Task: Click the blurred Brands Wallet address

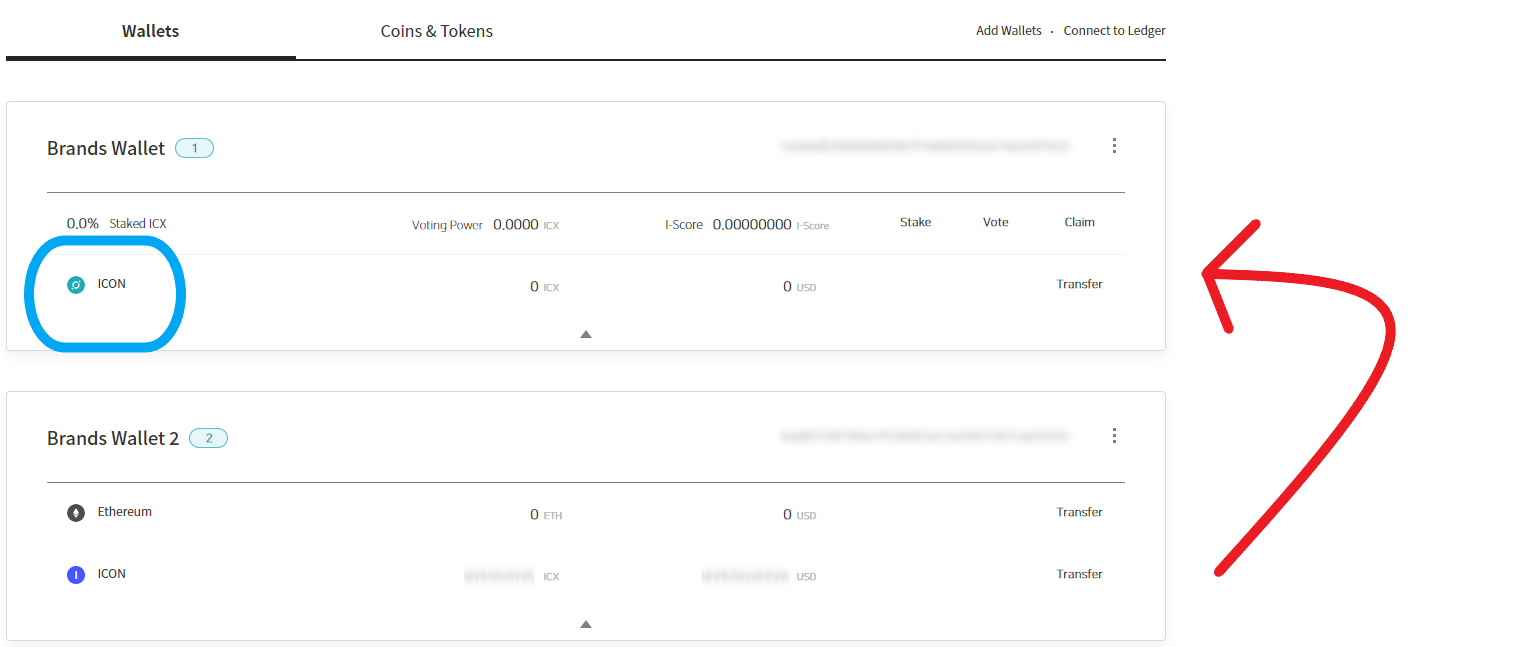Action: [926, 146]
